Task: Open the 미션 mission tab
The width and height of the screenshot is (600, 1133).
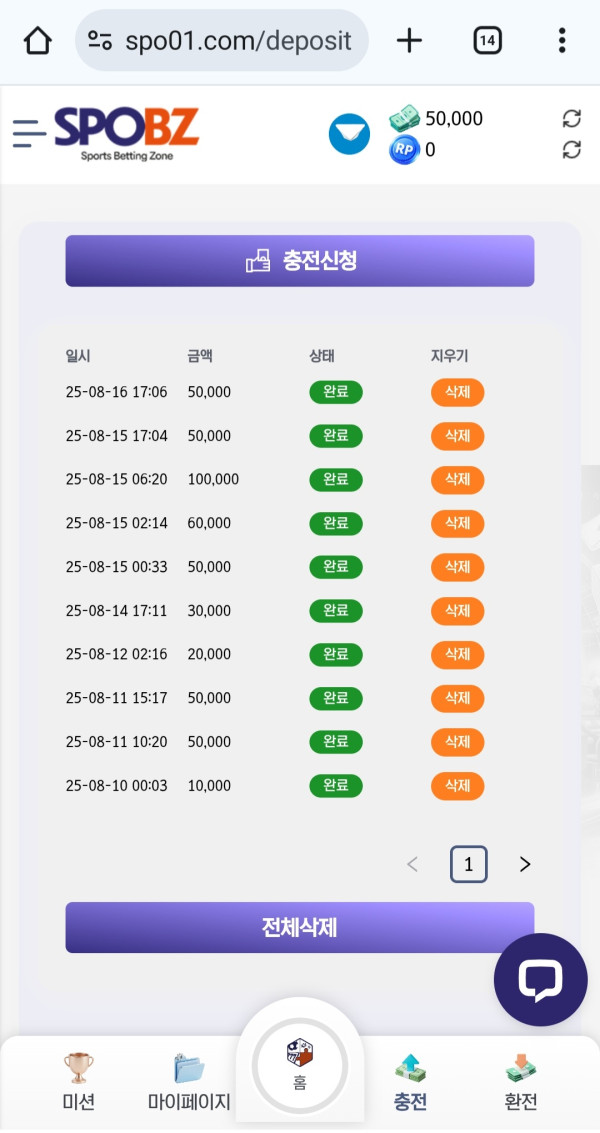Action: pyautogui.click(x=79, y=1082)
